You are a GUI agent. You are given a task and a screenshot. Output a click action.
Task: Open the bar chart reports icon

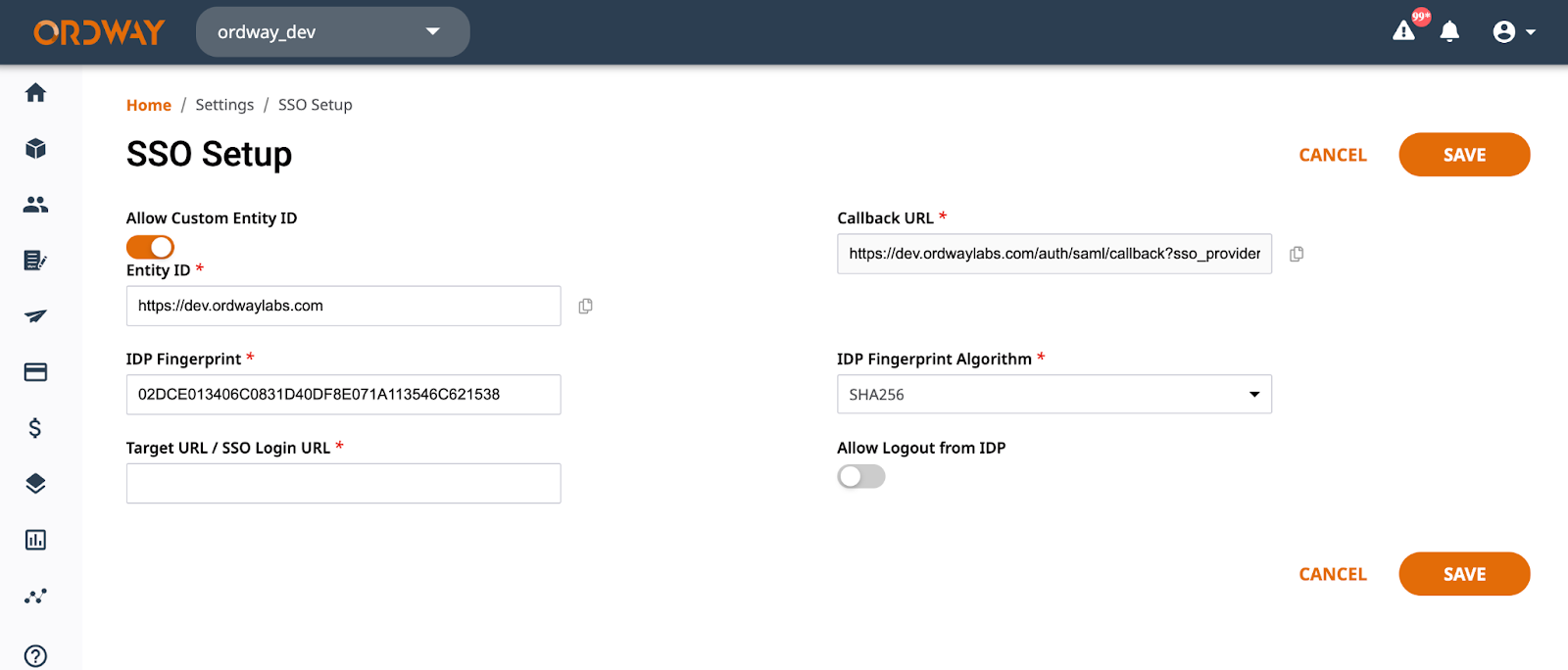click(x=35, y=540)
